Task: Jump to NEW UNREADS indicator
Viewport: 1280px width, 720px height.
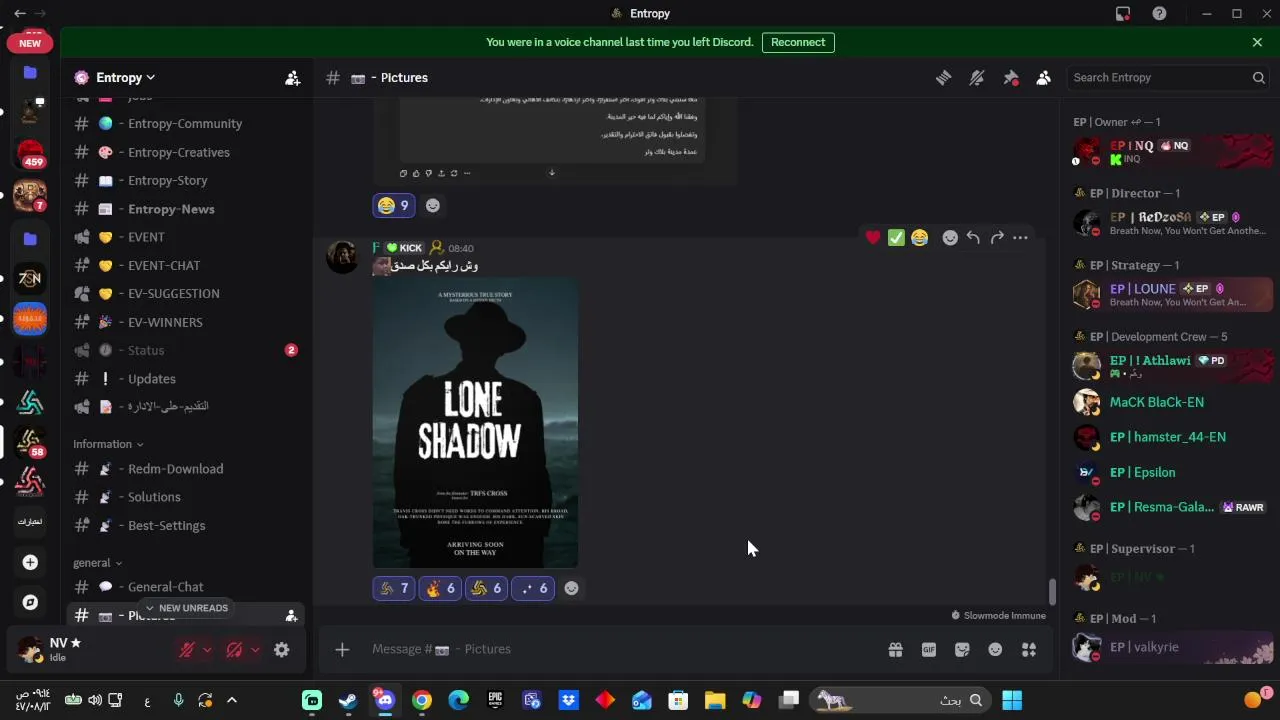Action: click(186, 608)
